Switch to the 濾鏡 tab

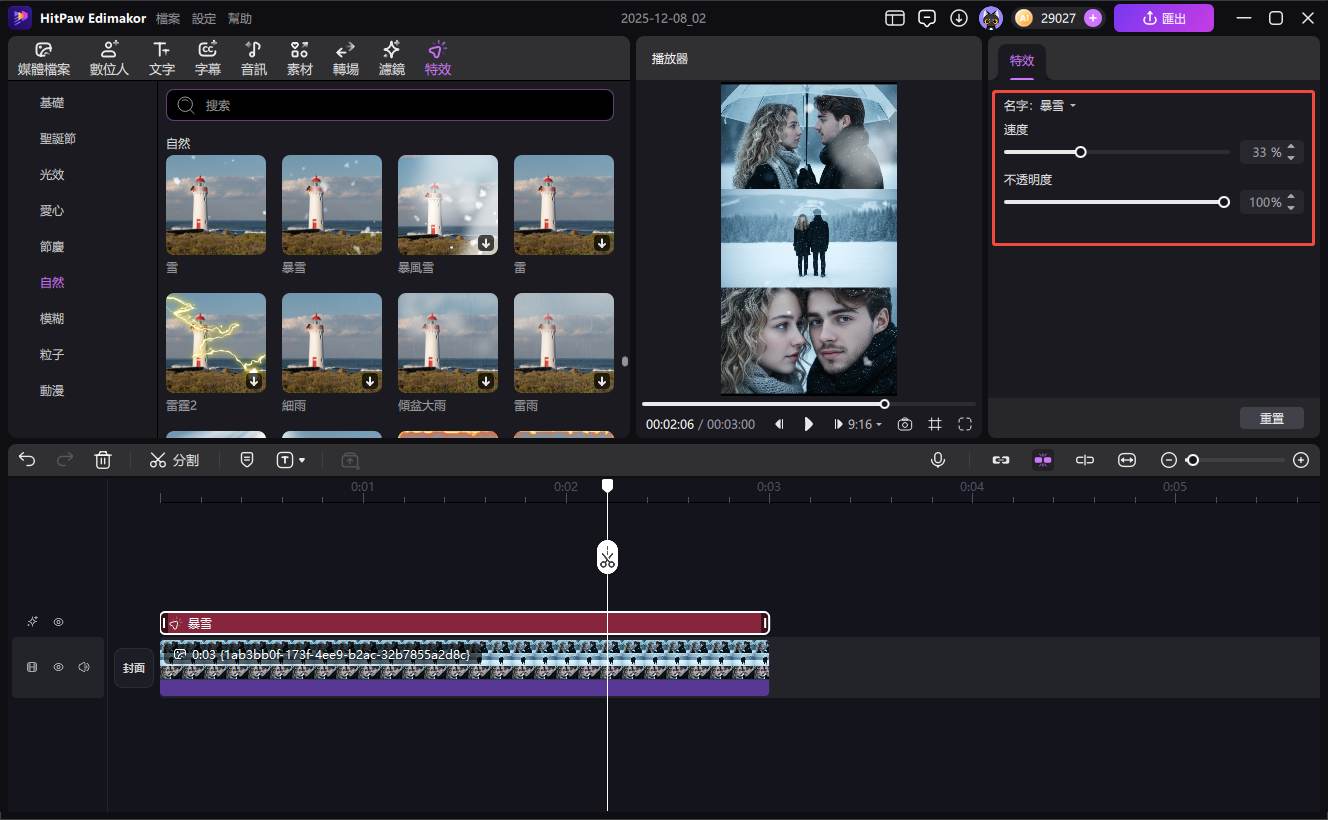(x=391, y=59)
